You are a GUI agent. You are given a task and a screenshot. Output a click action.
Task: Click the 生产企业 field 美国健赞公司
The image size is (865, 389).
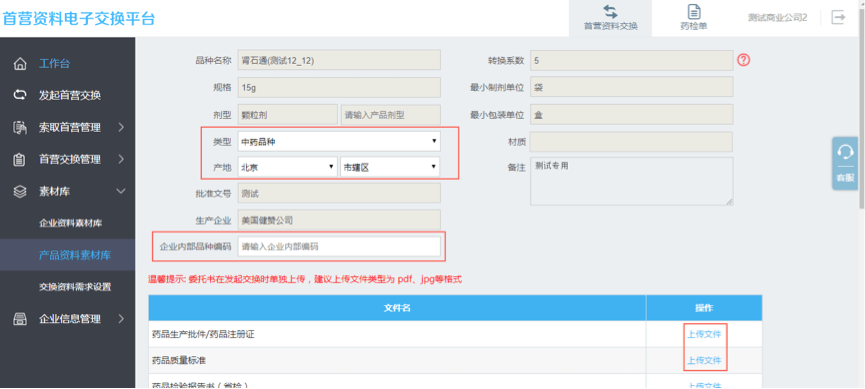339,220
